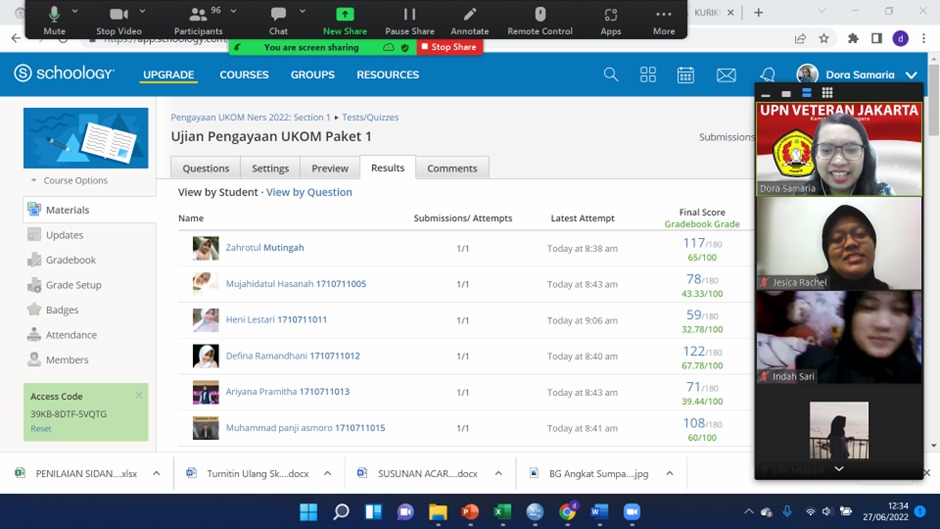
Task: Open Gradebook in the course sidebar
Action: click(71, 260)
